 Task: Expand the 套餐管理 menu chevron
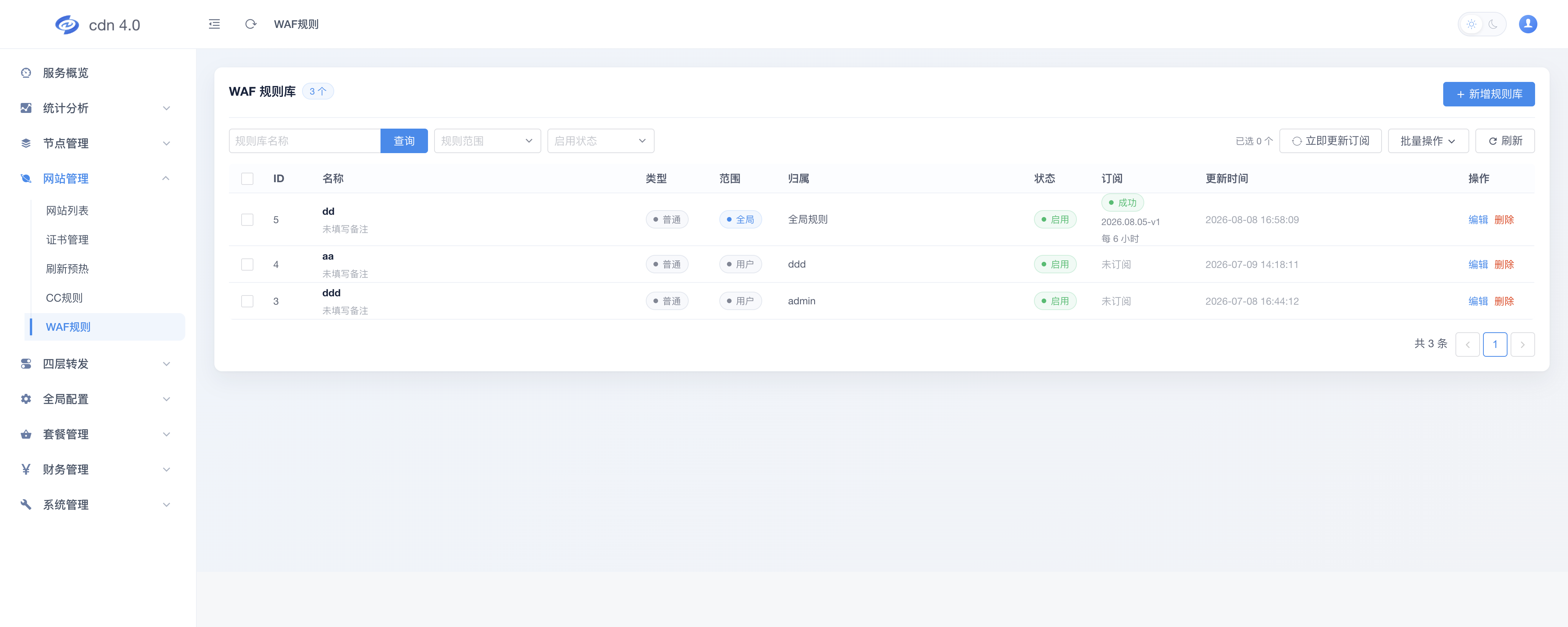tap(166, 434)
